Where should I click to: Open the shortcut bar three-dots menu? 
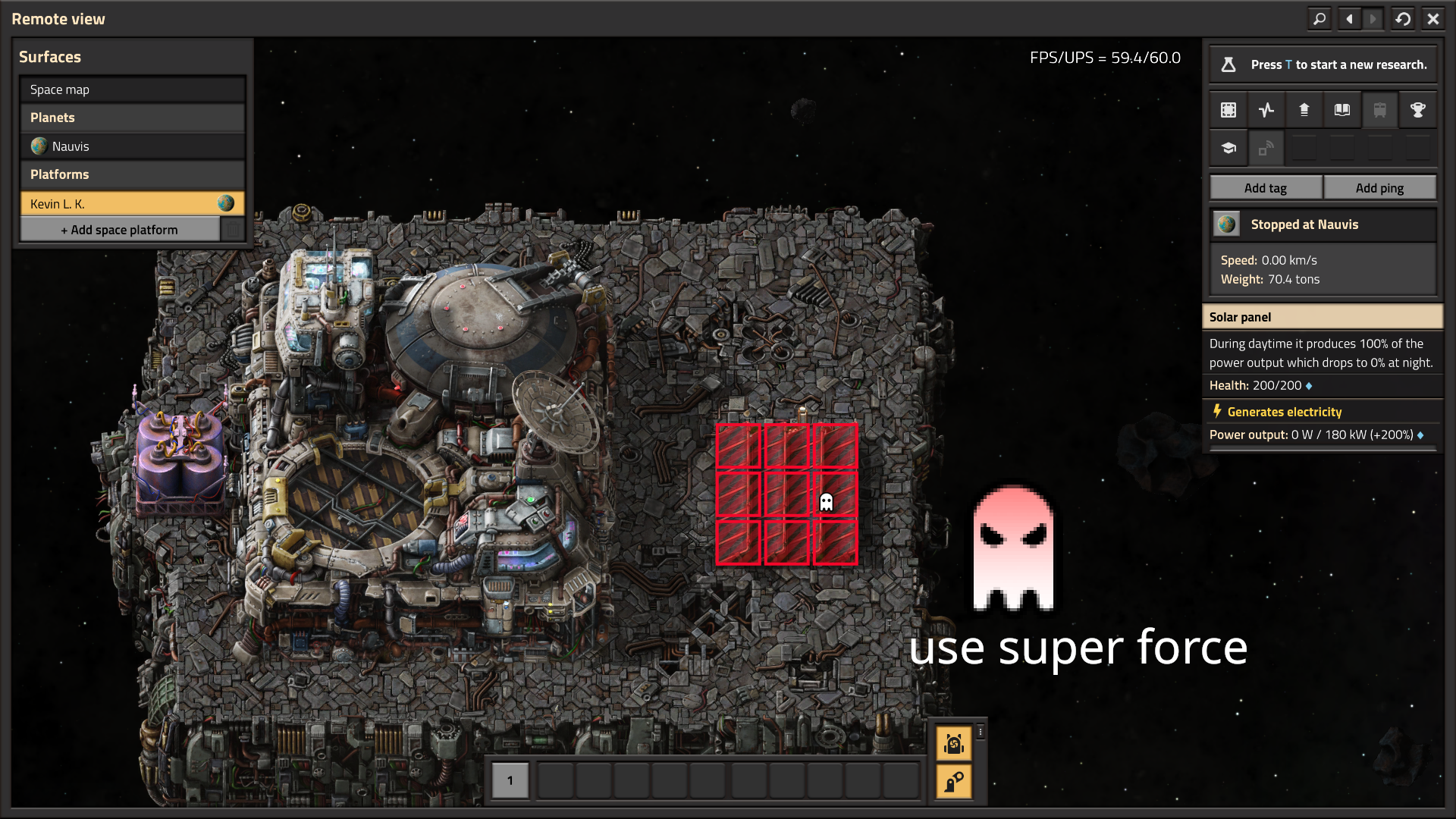[981, 732]
